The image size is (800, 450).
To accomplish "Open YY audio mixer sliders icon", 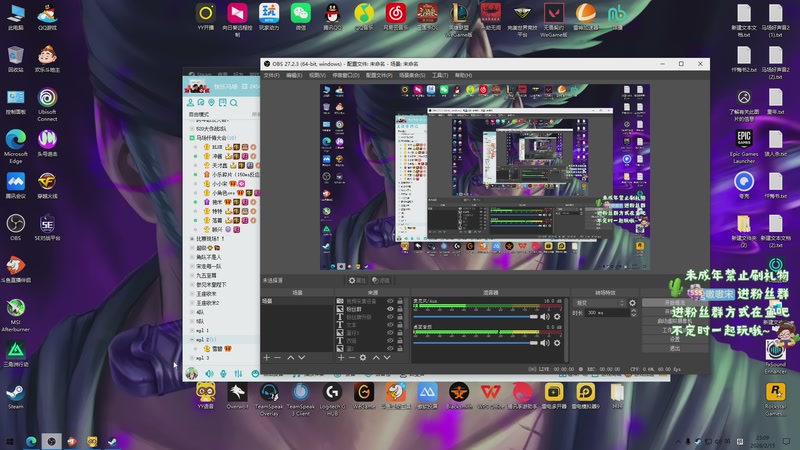I will (238, 374).
